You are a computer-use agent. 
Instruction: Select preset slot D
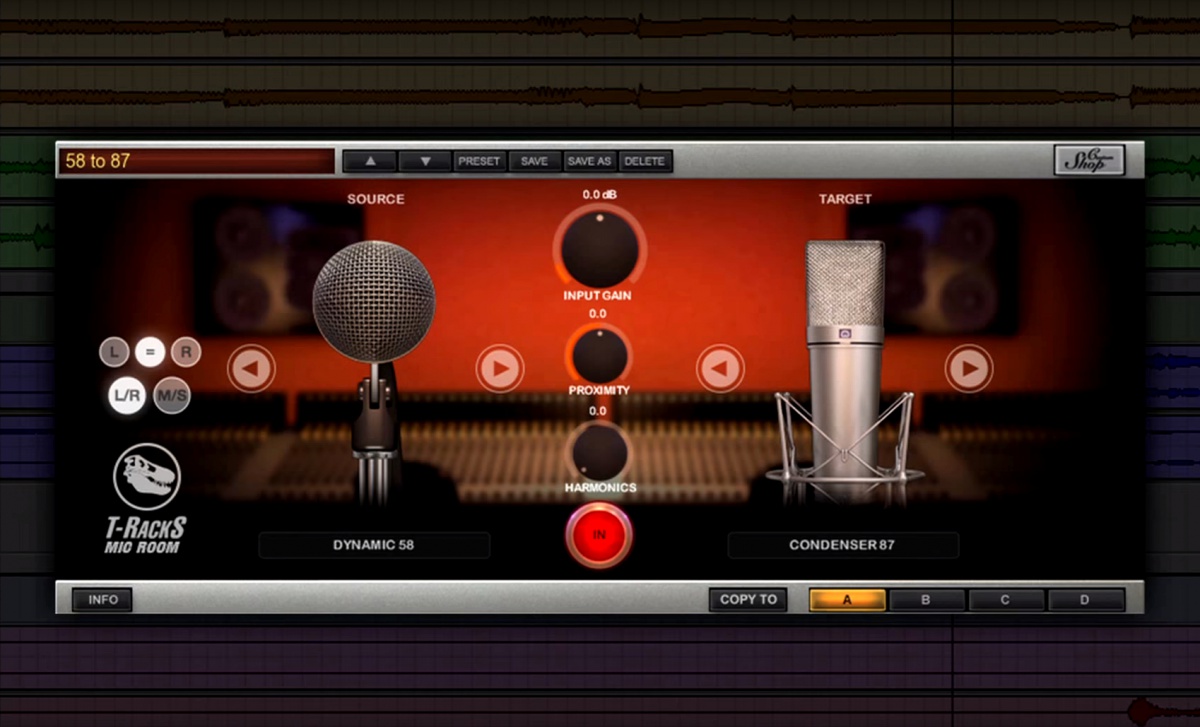[x=1086, y=600]
